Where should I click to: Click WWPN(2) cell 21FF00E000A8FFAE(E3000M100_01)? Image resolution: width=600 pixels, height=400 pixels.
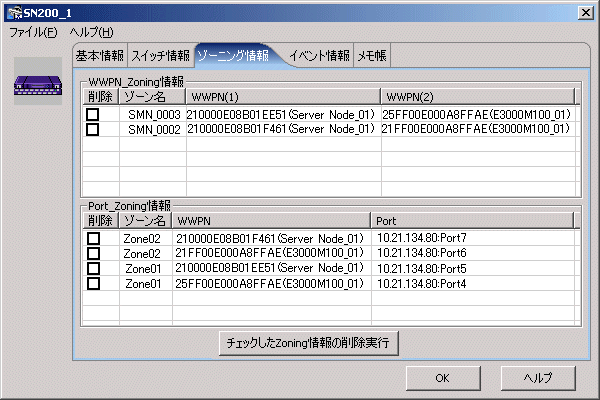pos(476,129)
